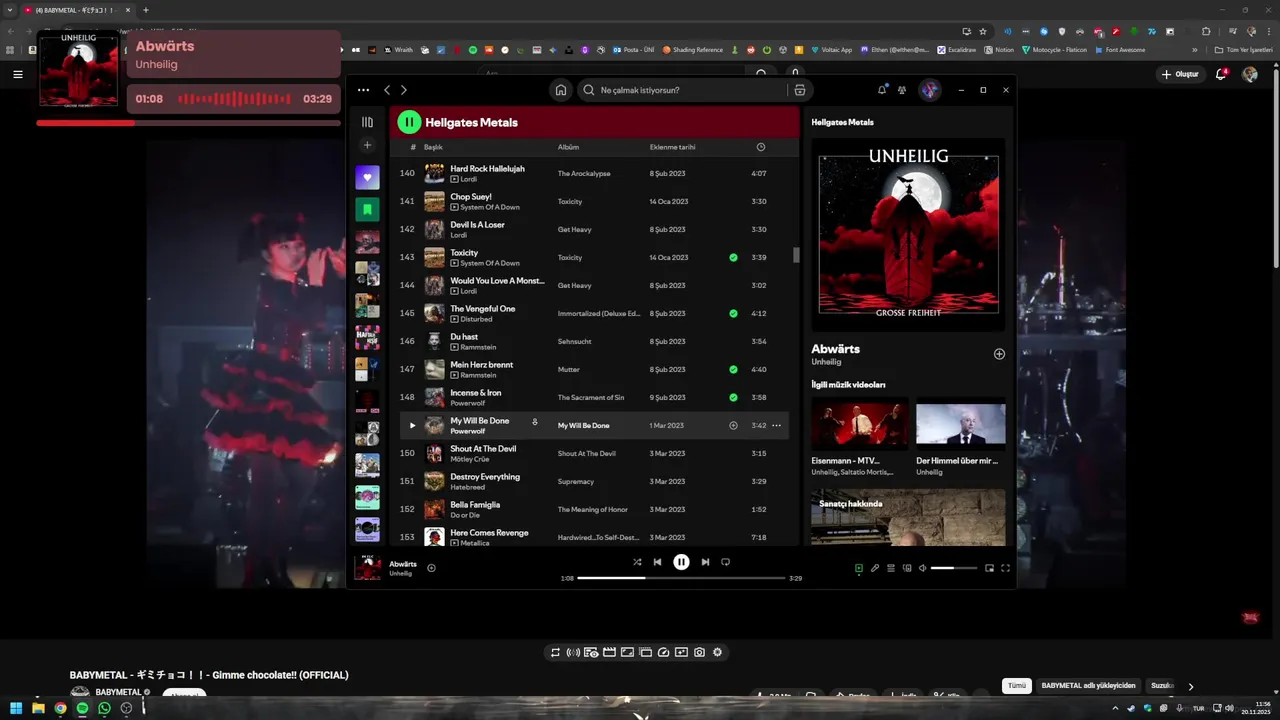Click screenshot camera icon in video toolbar
Viewport: 1280px width, 720px height.
point(699,652)
